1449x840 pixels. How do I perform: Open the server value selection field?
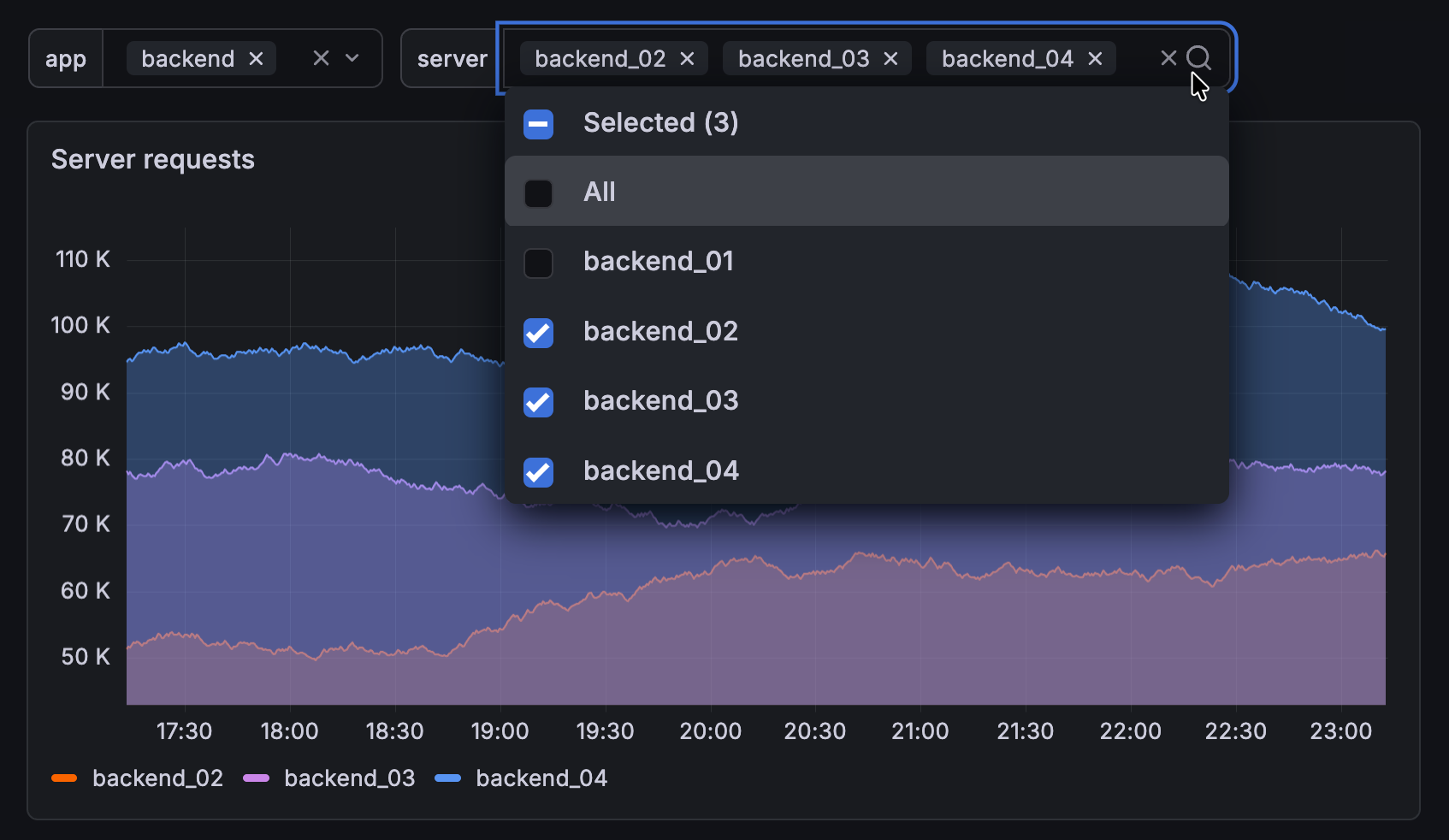(x=1138, y=58)
